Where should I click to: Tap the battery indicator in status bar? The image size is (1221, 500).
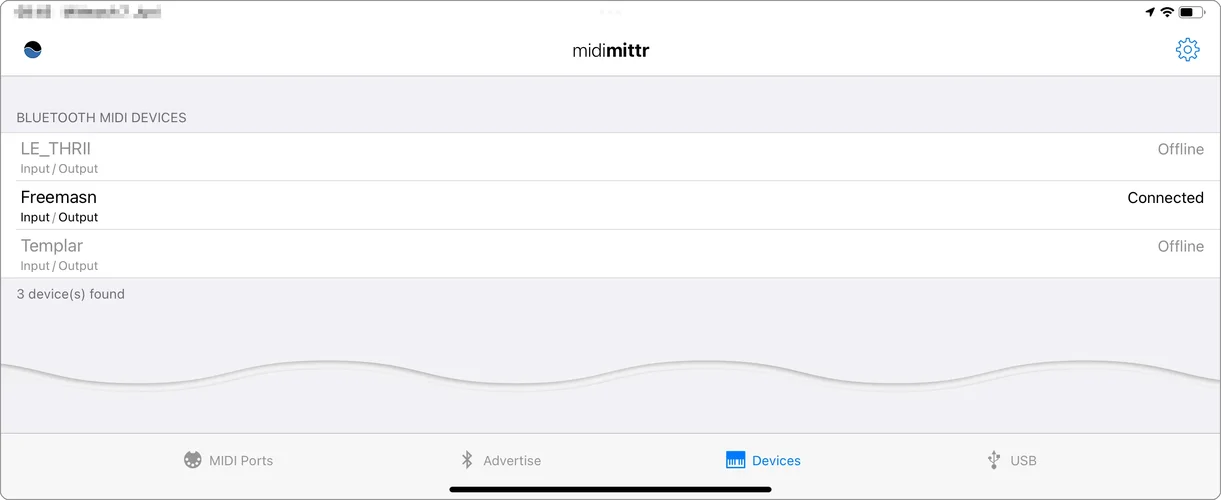(1191, 12)
